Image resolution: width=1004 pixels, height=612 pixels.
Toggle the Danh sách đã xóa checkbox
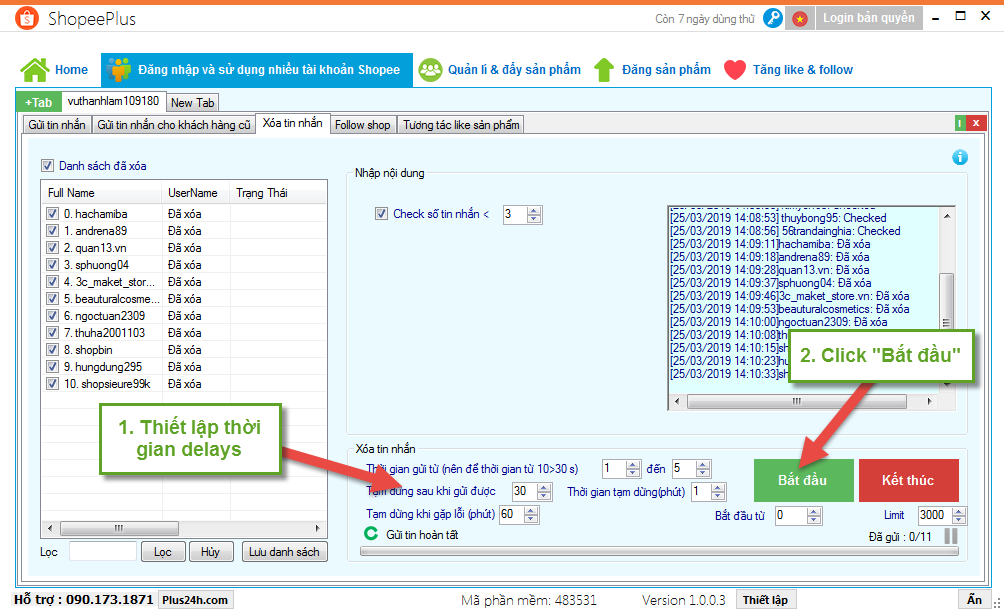(x=47, y=166)
